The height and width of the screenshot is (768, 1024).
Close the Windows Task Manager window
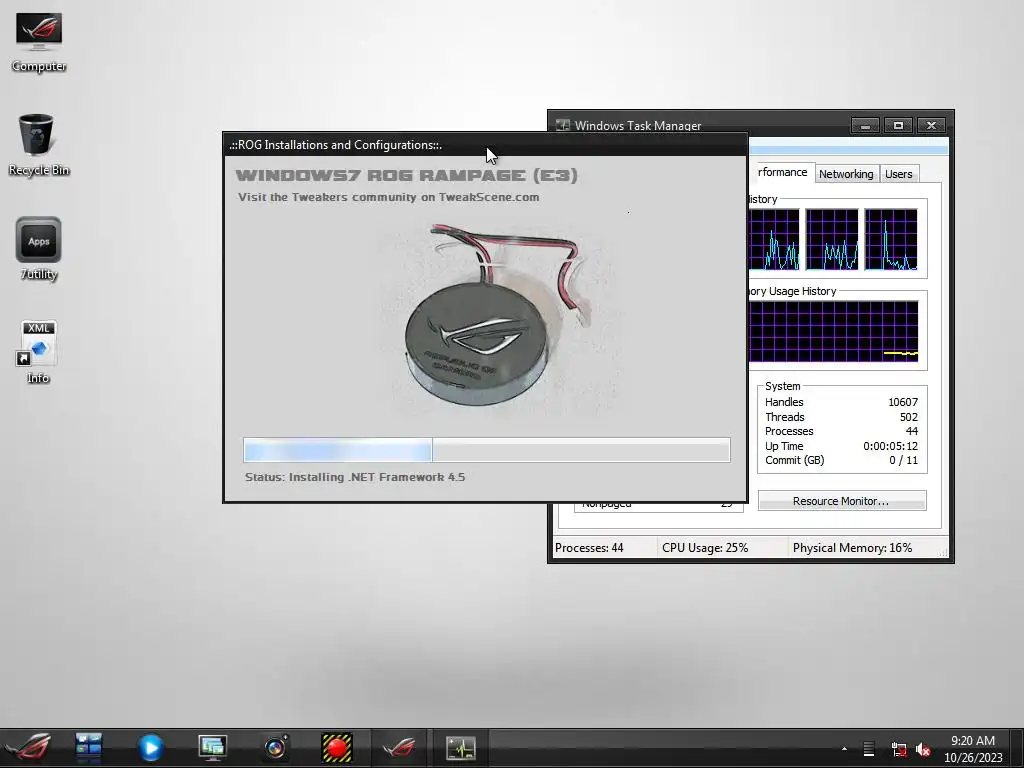pyautogui.click(x=931, y=125)
